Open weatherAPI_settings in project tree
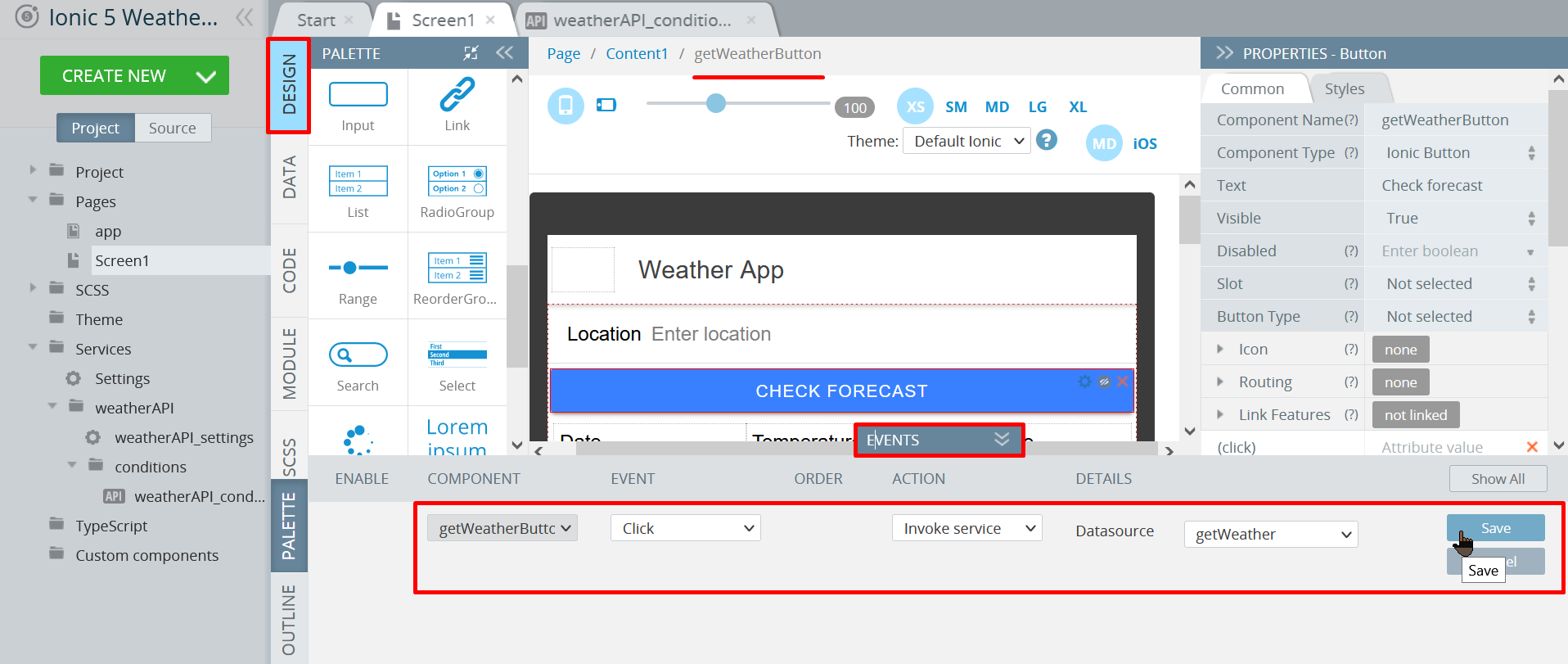Viewport: 1568px width, 664px height. tap(183, 437)
